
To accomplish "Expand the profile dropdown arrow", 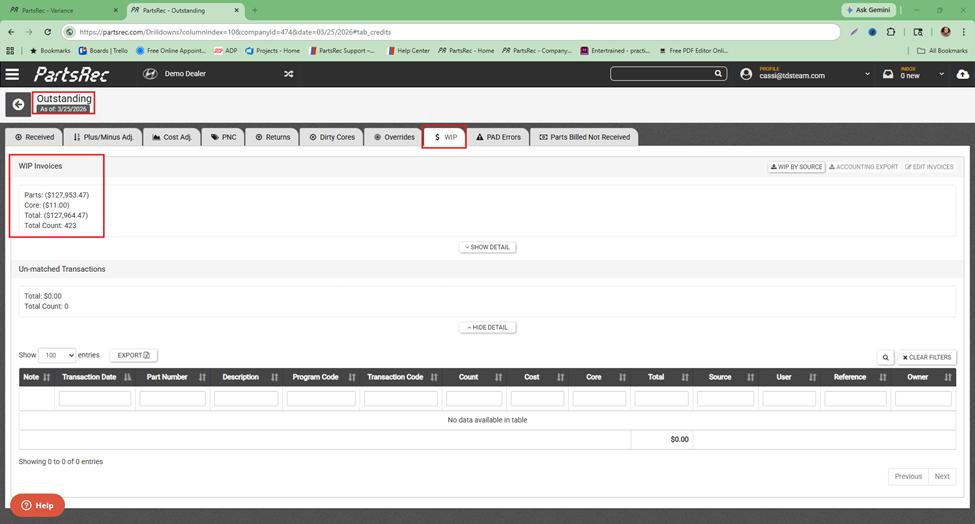I will tap(867, 74).
